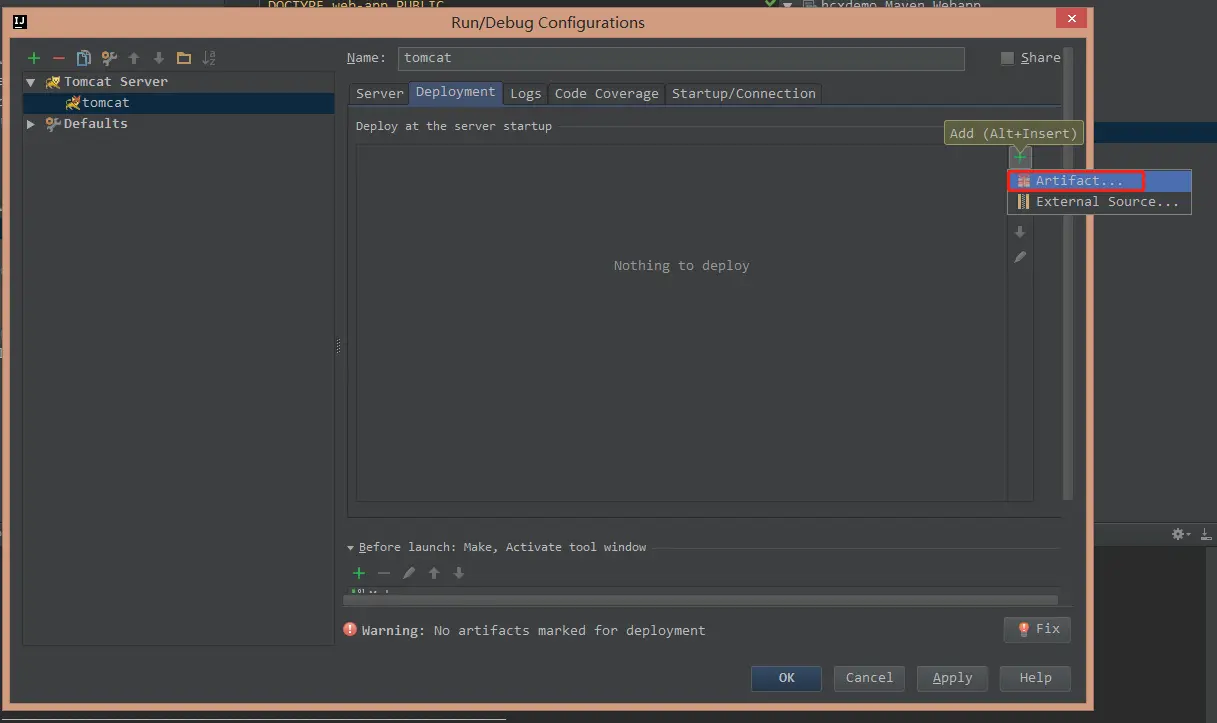Open the Deployment tab

[456, 92]
